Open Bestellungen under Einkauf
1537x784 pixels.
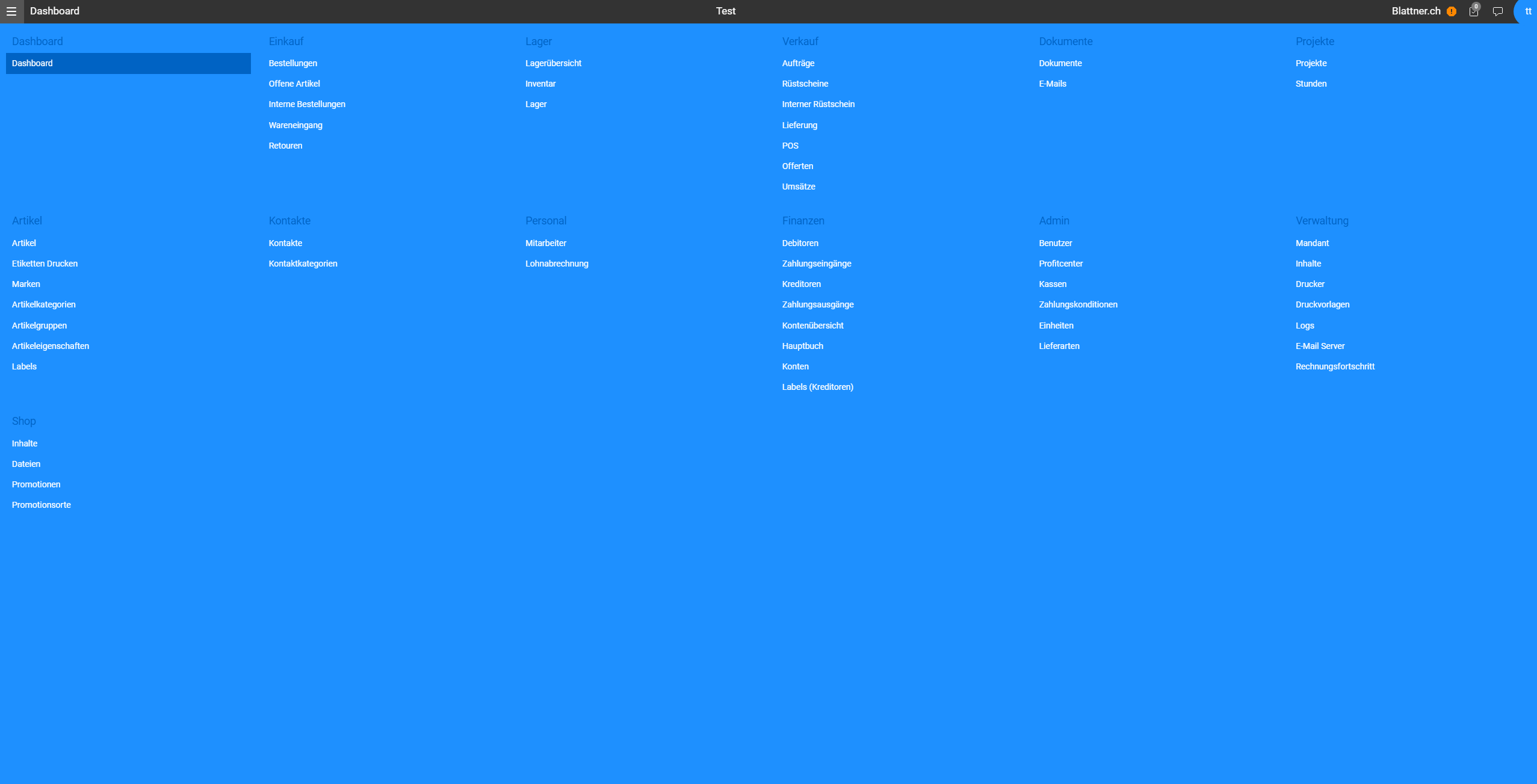click(292, 63)
